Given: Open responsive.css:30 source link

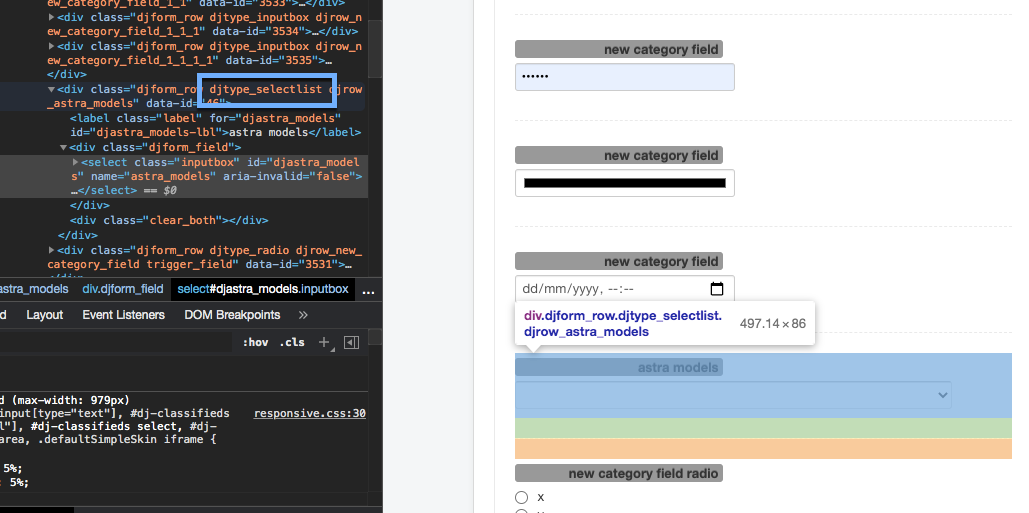Looking at the screenshot, I should click(x=310, y=413).
